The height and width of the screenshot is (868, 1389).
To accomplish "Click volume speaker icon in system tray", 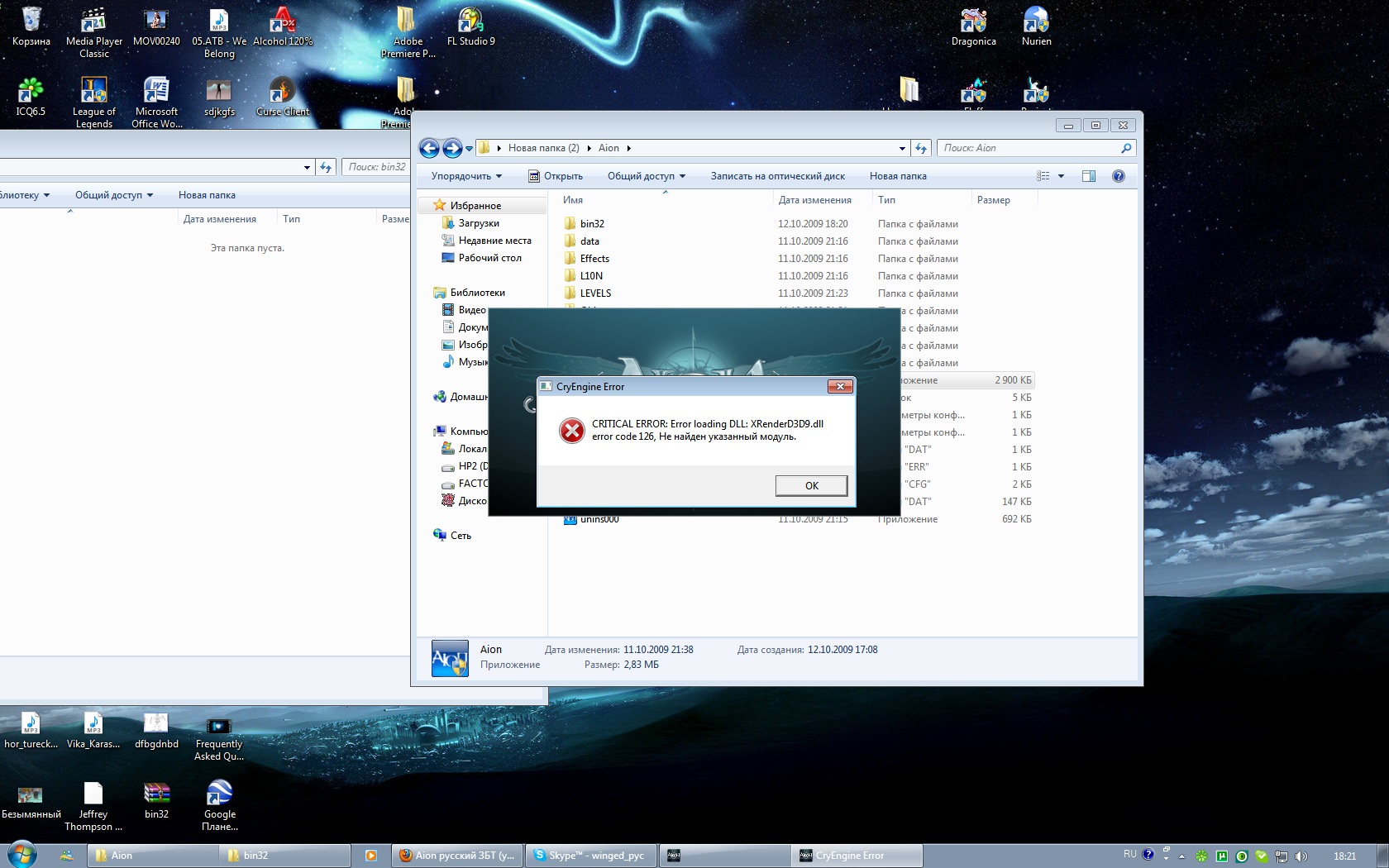I will pos(1301,856).
